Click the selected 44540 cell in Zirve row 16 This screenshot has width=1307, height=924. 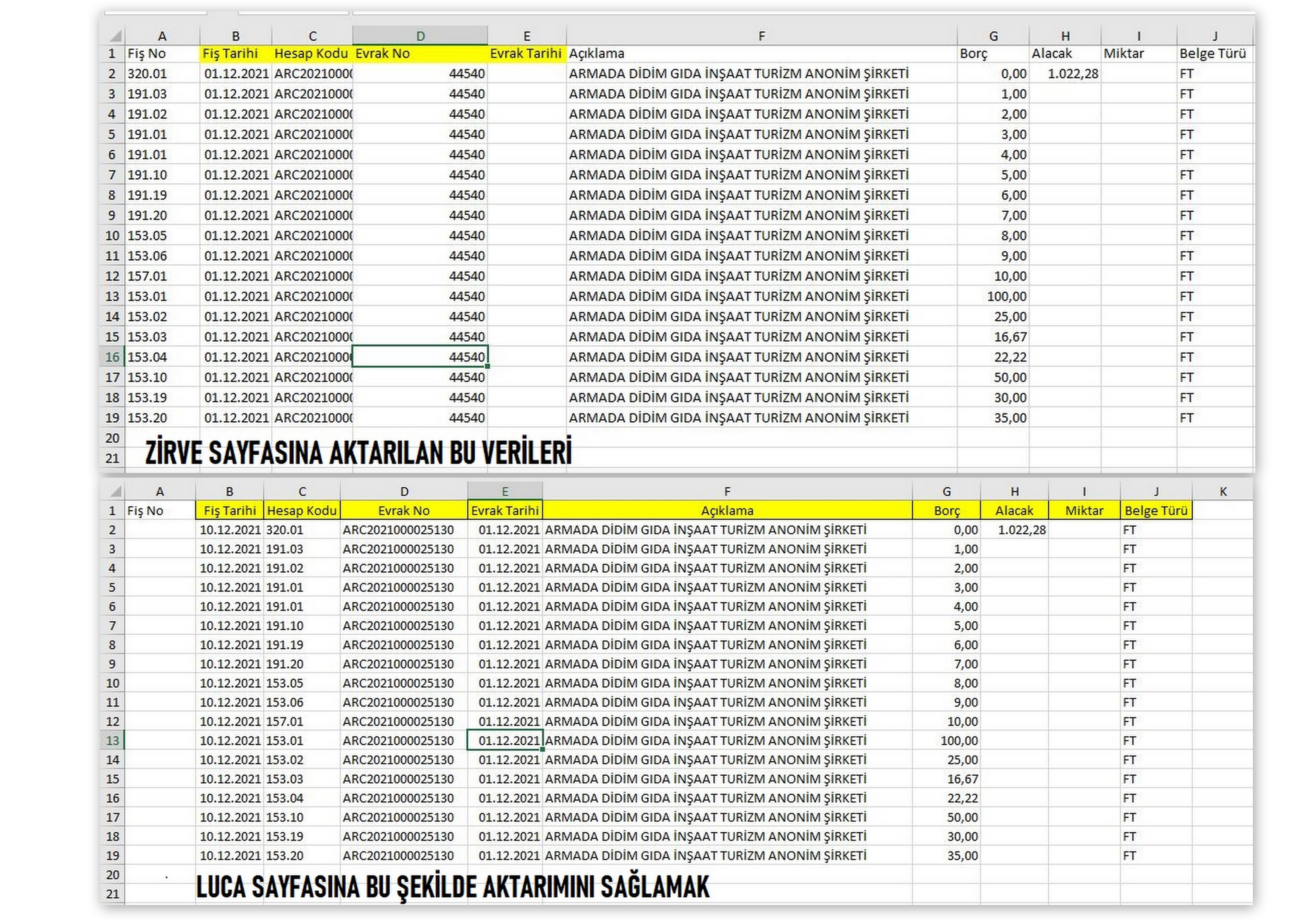(x=420, y=357)
